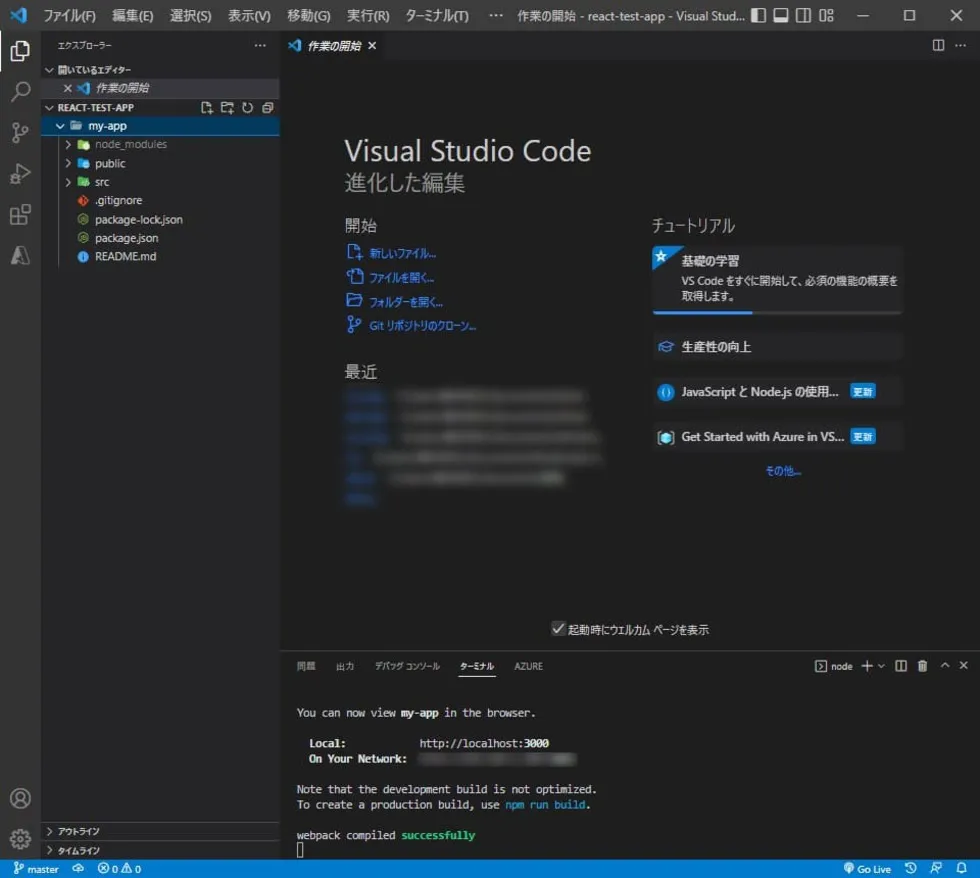Open the new terminal launch profile dropdown

[881, 666]
